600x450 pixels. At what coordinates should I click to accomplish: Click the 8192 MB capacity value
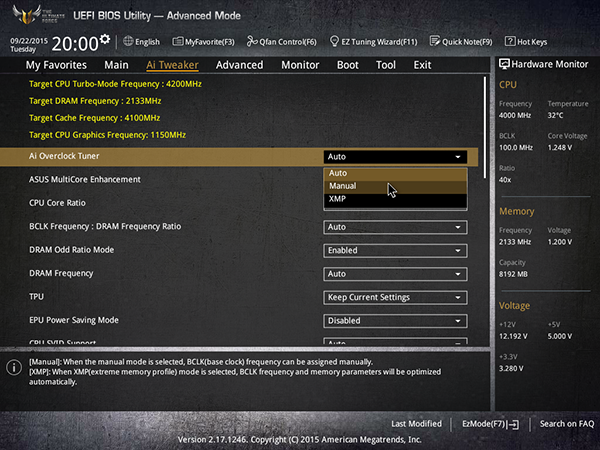pyautogui.click(x=513, y=274)
